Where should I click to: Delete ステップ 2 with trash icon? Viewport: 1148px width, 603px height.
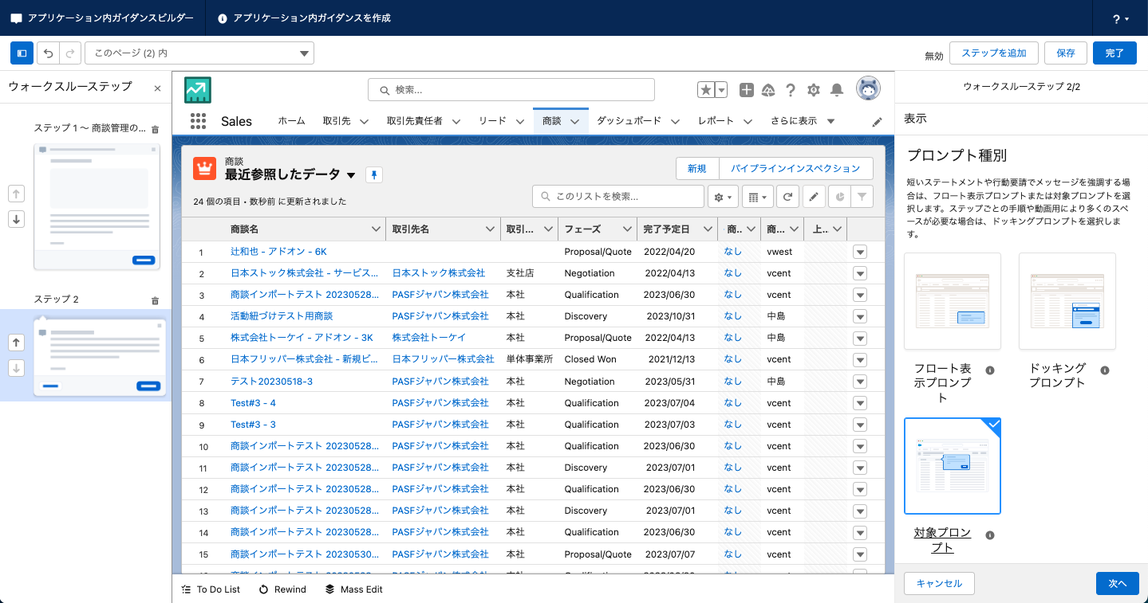point(155,300)
